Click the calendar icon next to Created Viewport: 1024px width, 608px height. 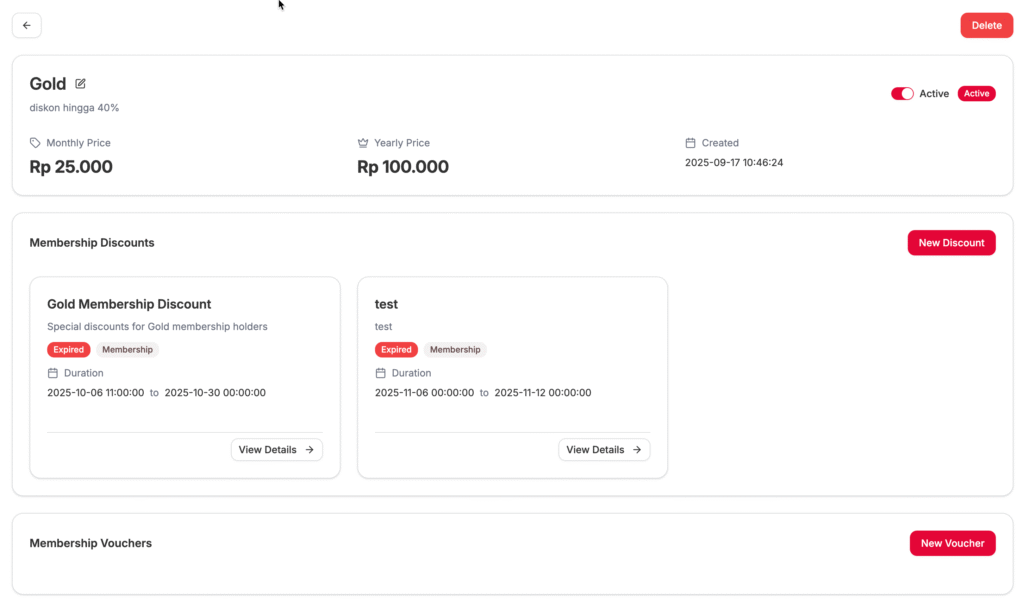pyautogui.click(x=691, y=143)
